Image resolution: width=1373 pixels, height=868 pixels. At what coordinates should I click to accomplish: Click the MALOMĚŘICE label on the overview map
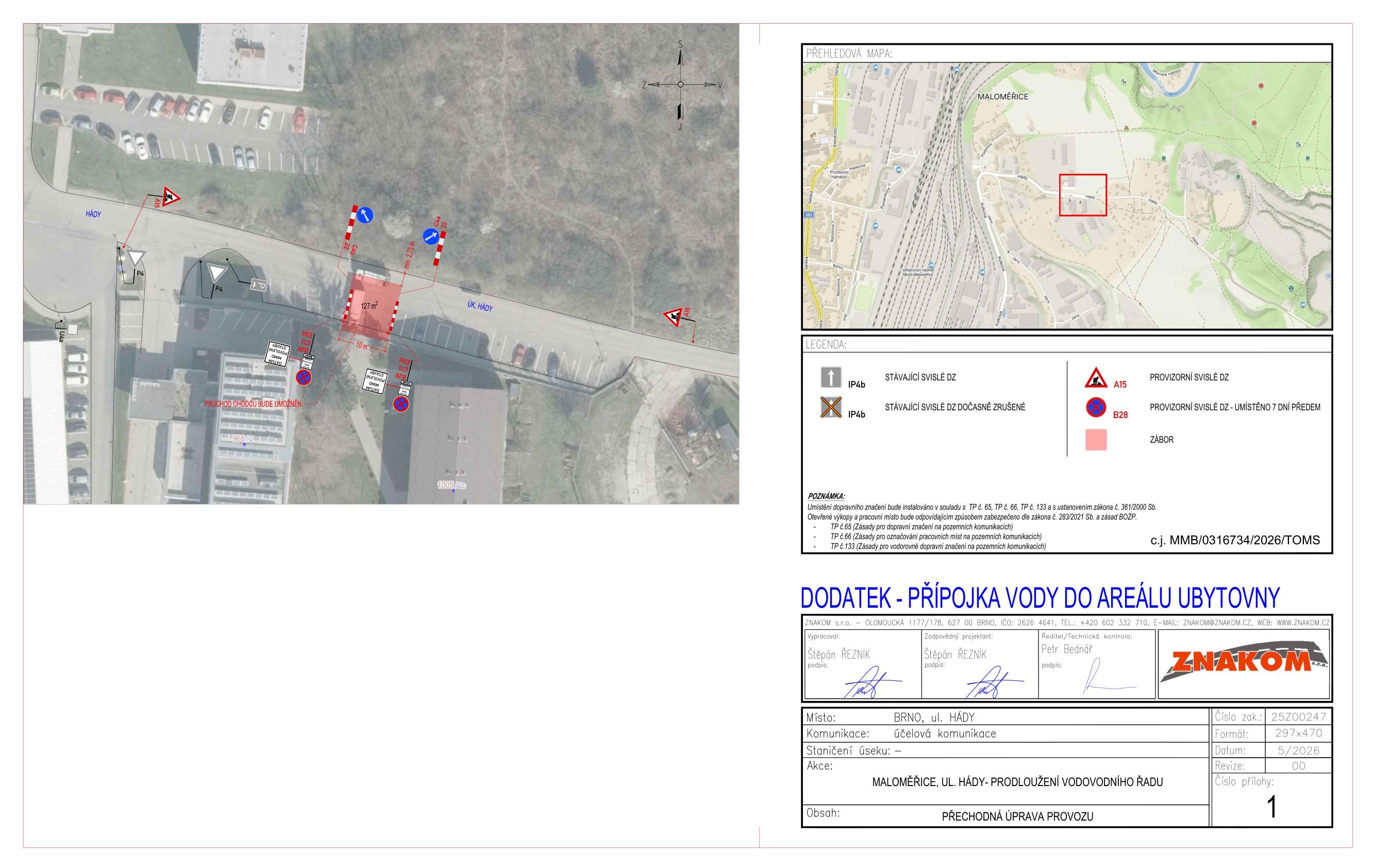(x=1003, y=97)
